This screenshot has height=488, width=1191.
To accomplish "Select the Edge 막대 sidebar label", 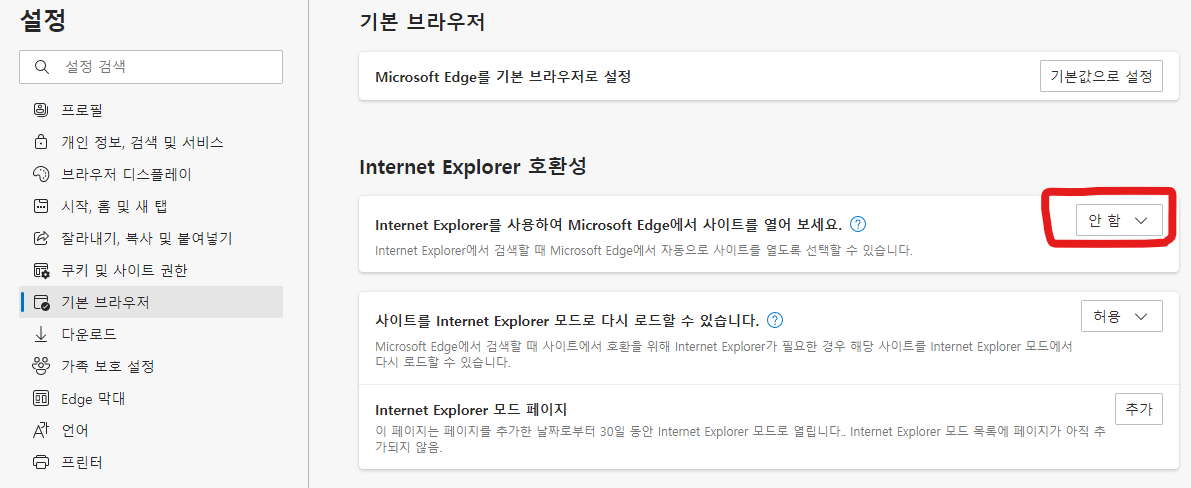I will click(93, 398).
